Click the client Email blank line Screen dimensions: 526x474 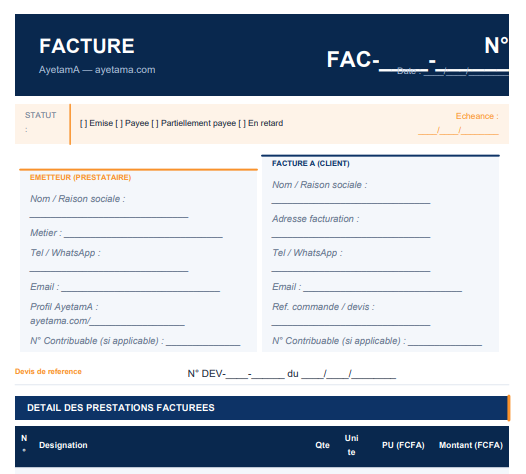point(382,288)
